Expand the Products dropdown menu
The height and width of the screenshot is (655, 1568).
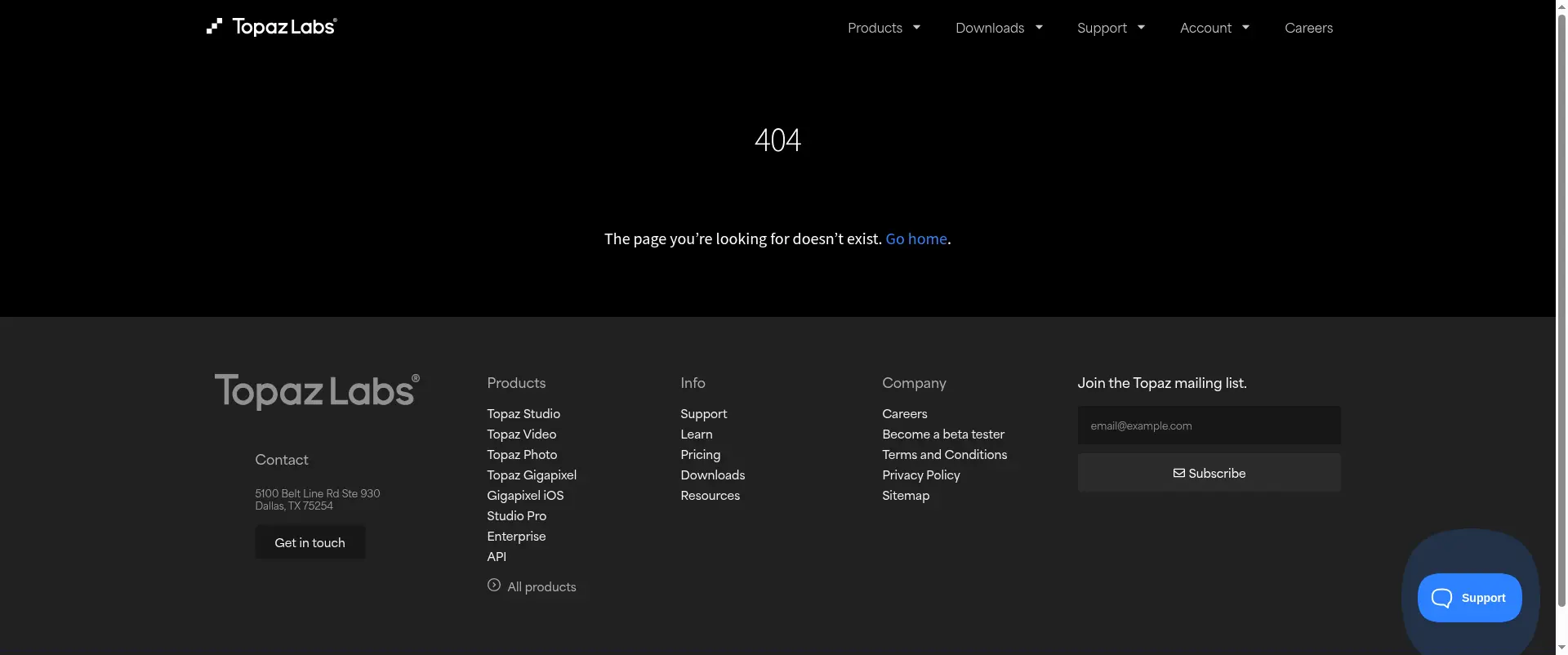(x=884, y=28)
